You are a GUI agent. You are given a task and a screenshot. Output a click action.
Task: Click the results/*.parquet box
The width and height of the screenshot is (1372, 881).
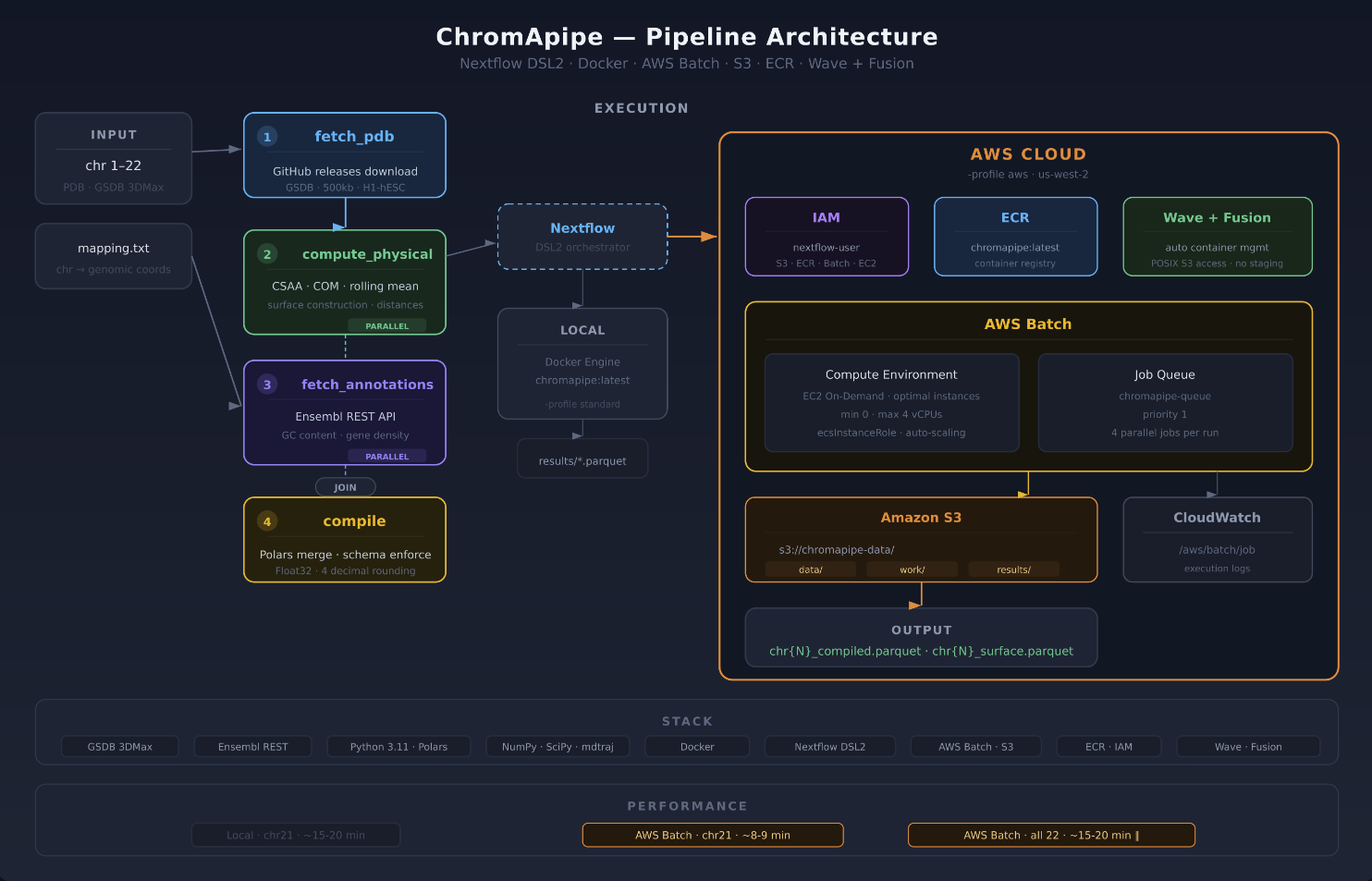pos(582,459)
